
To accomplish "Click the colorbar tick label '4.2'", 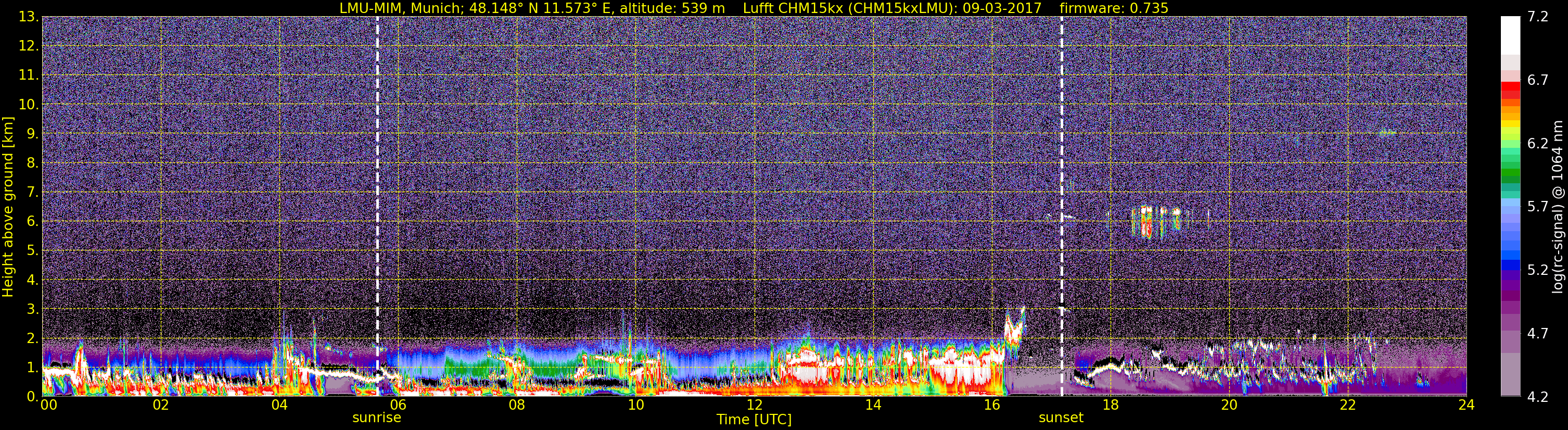I will click(1538, 397).
